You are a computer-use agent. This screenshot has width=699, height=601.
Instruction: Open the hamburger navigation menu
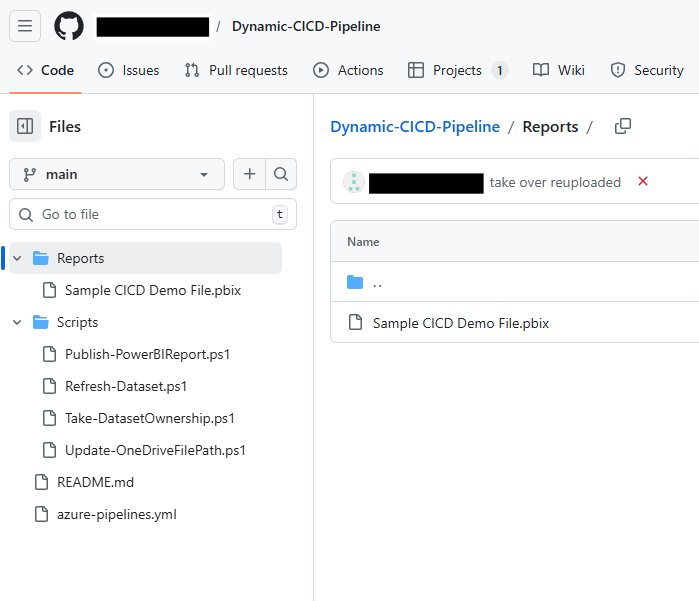pos(25,26)
